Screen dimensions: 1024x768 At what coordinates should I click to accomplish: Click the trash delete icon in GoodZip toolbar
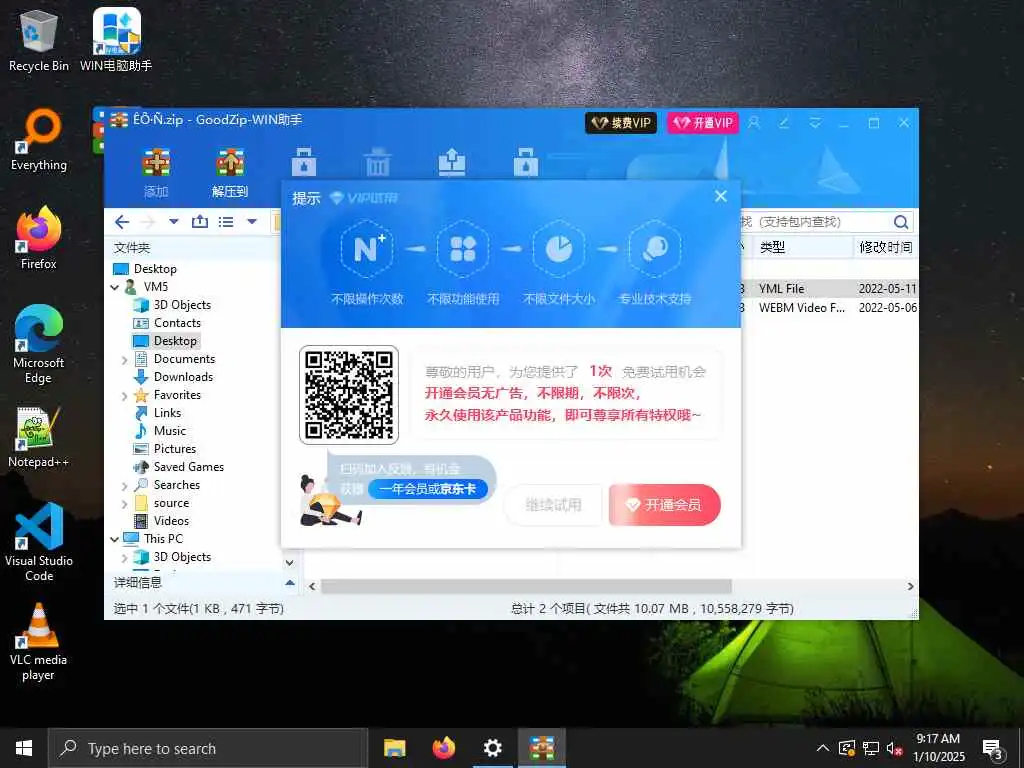click(377, 162)
